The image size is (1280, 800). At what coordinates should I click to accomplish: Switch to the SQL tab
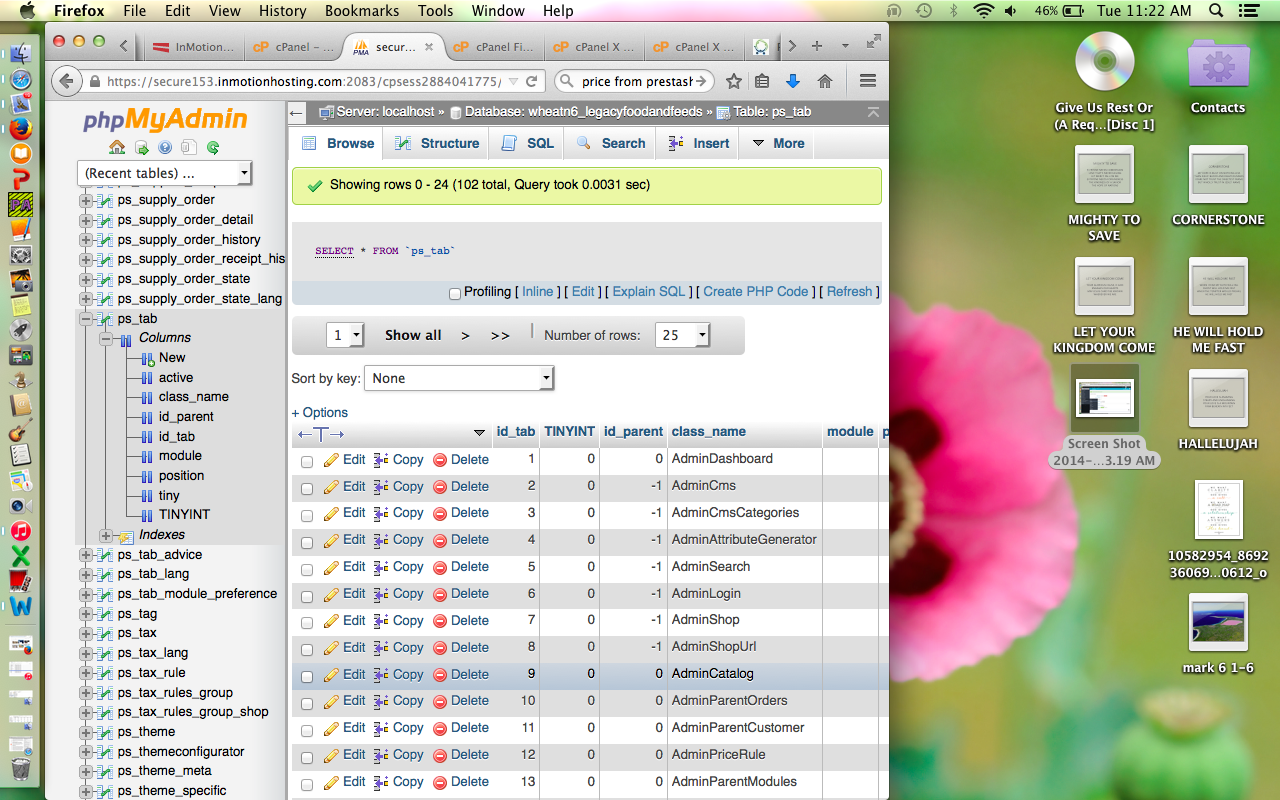click(x=527, y=143)
